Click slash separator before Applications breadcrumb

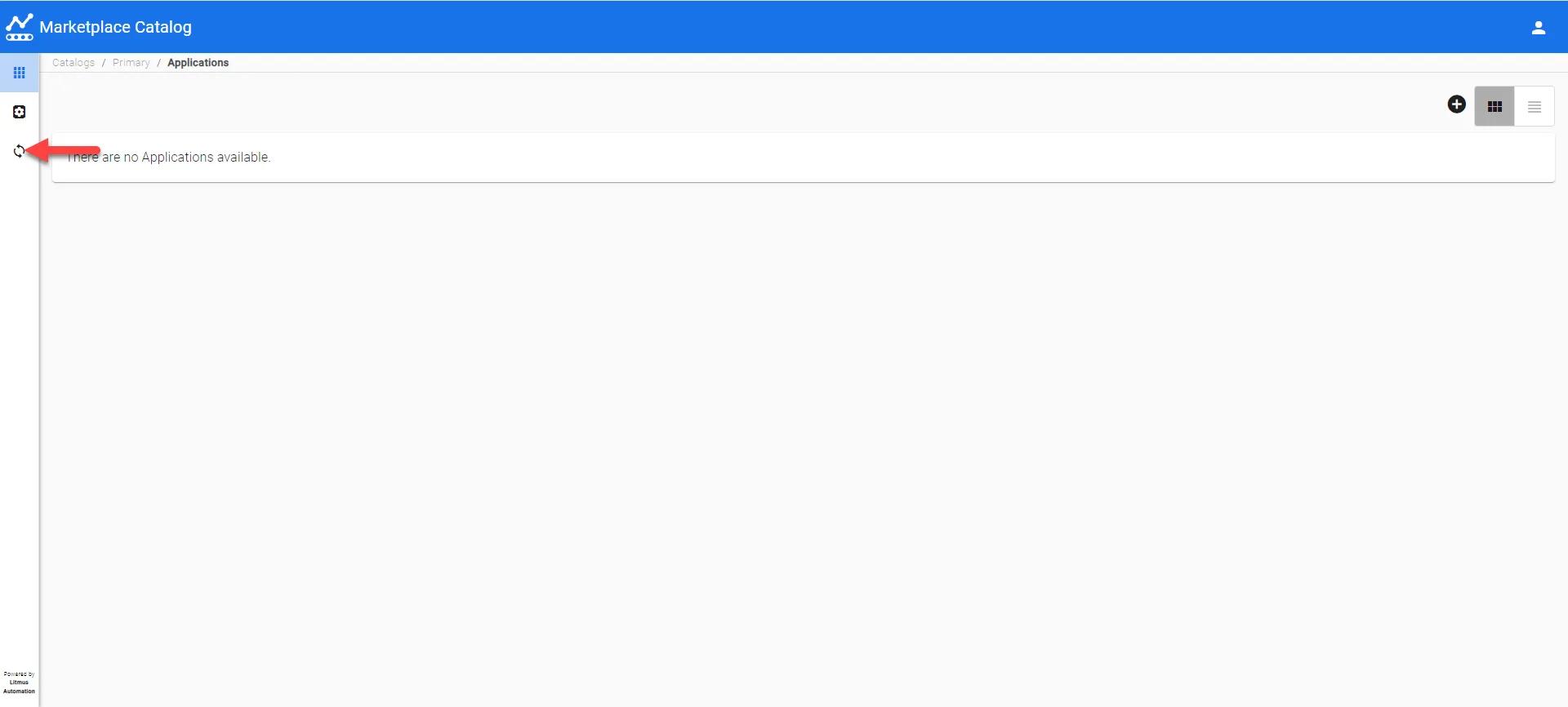tap(158, 63)
